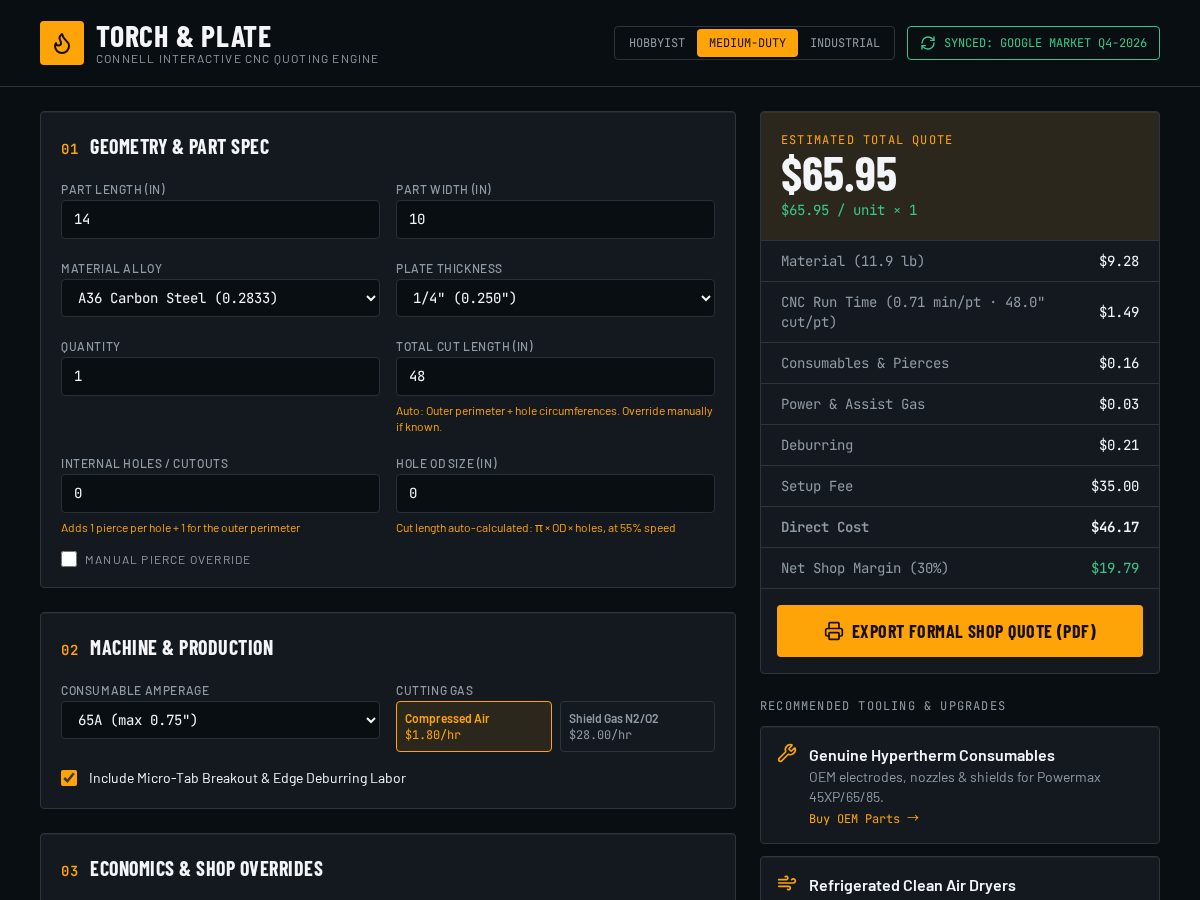Click the Consumables & Pierces row label

(865, 363)
